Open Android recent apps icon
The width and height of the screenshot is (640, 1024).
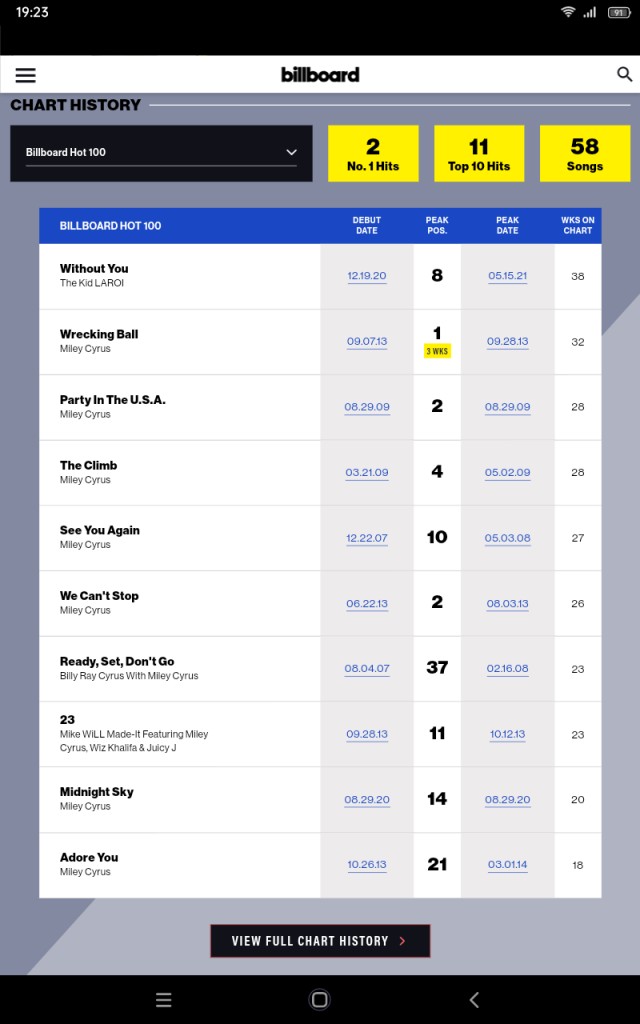tap(164, 999)
